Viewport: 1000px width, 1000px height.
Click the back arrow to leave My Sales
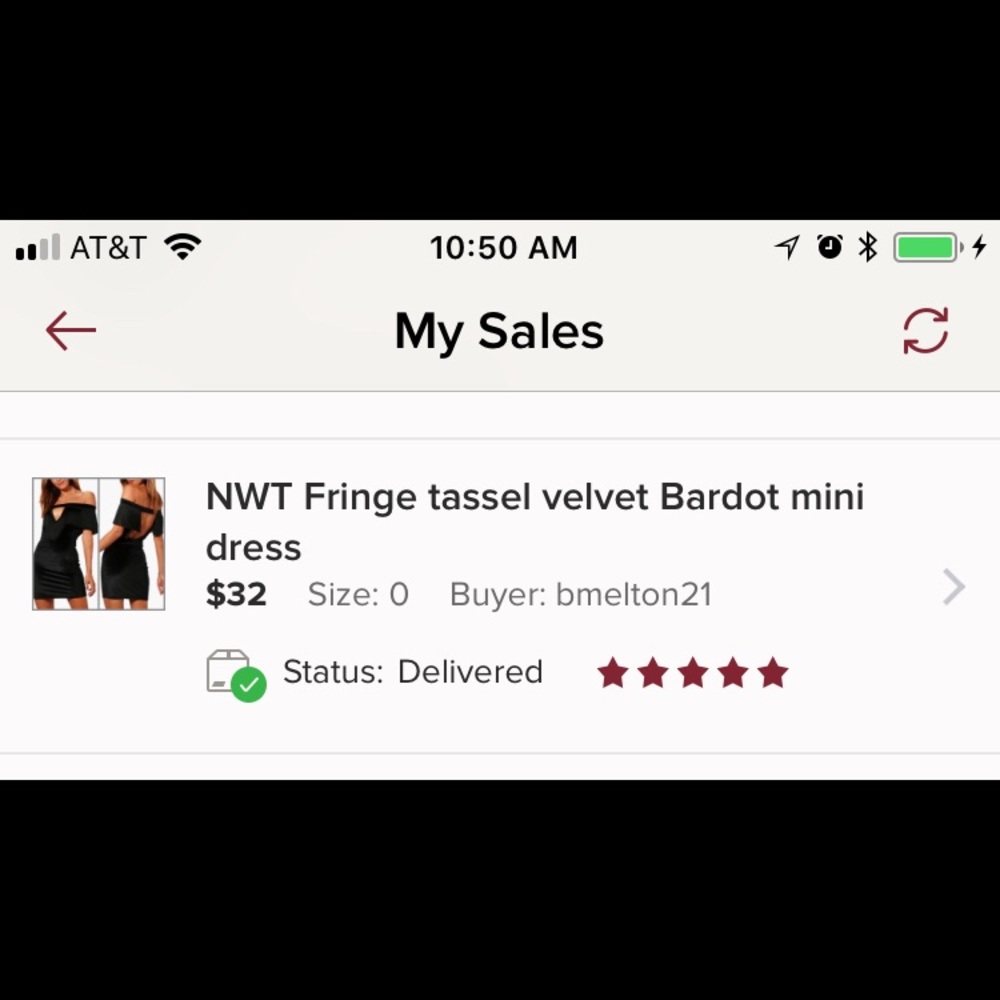pyautogui.click(x=70, y=330)
